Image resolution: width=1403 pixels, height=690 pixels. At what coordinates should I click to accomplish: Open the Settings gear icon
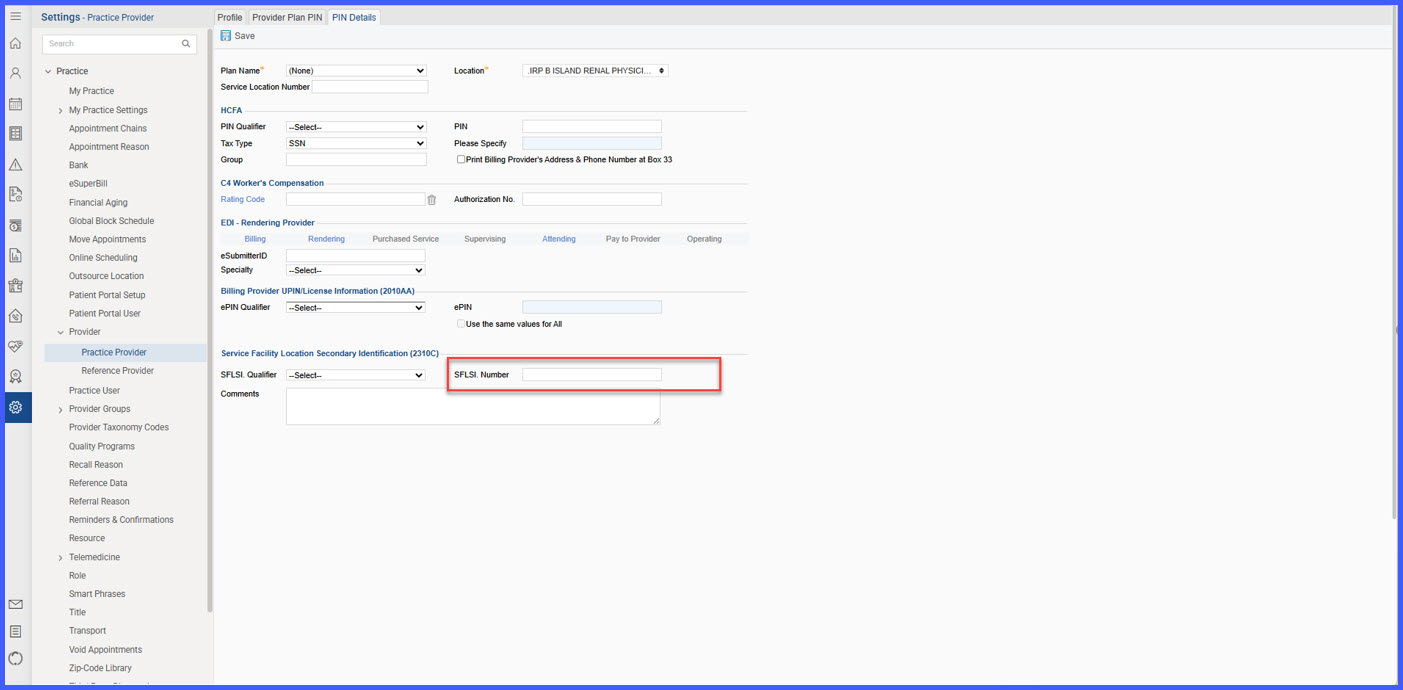click(16, 407)
